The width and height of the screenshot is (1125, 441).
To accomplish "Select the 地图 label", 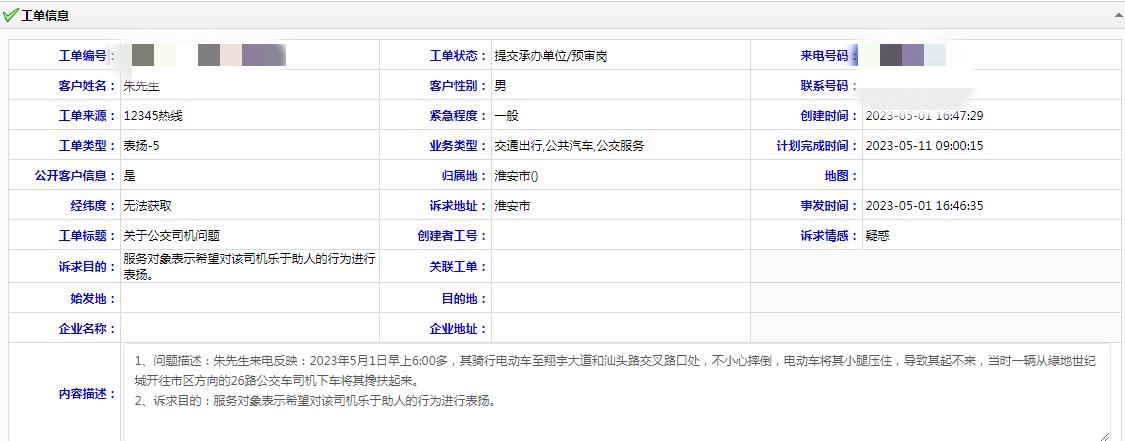I will click(x=841, y=176).
